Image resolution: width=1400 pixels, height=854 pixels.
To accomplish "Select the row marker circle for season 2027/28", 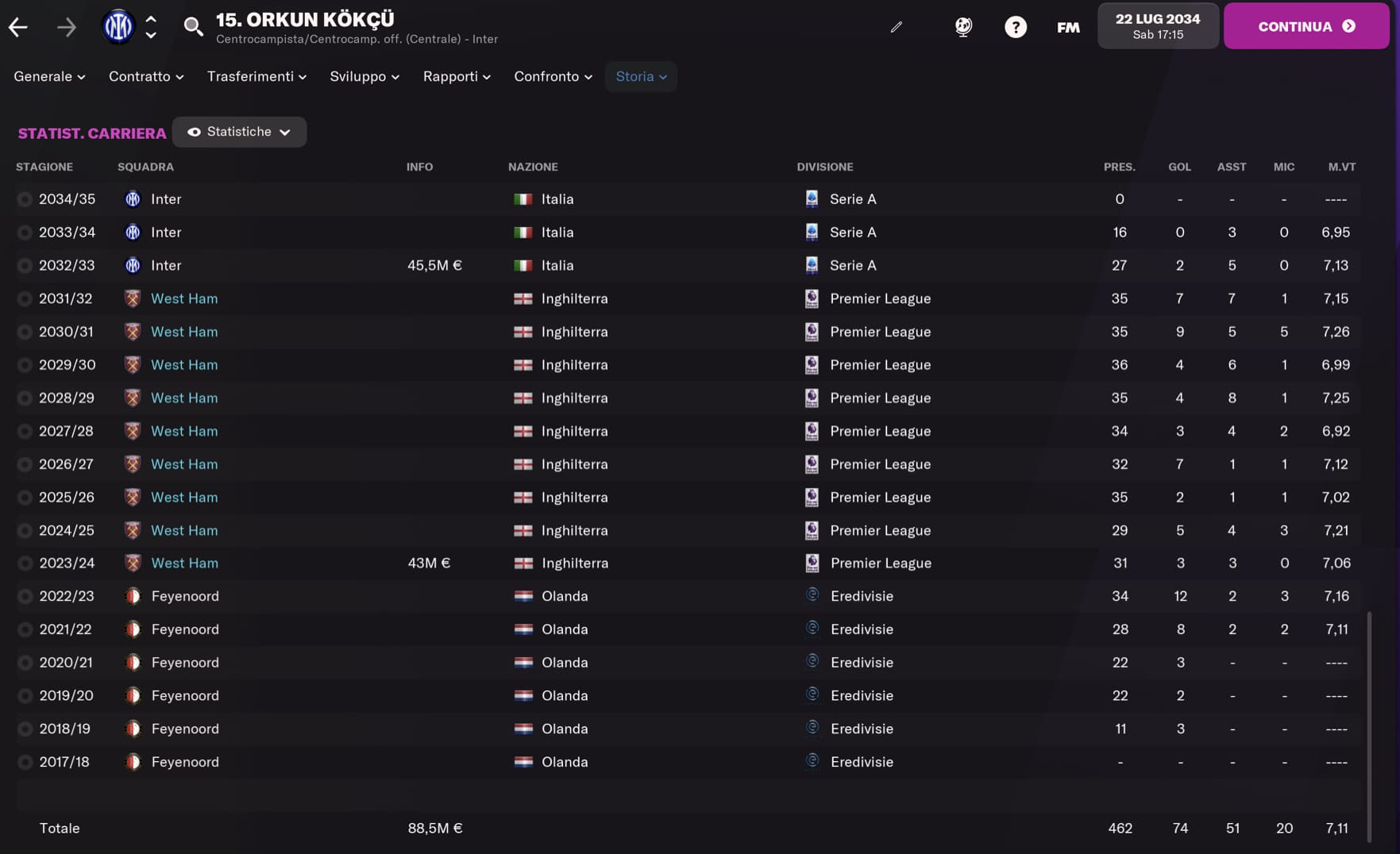I will tap(25, 431).
